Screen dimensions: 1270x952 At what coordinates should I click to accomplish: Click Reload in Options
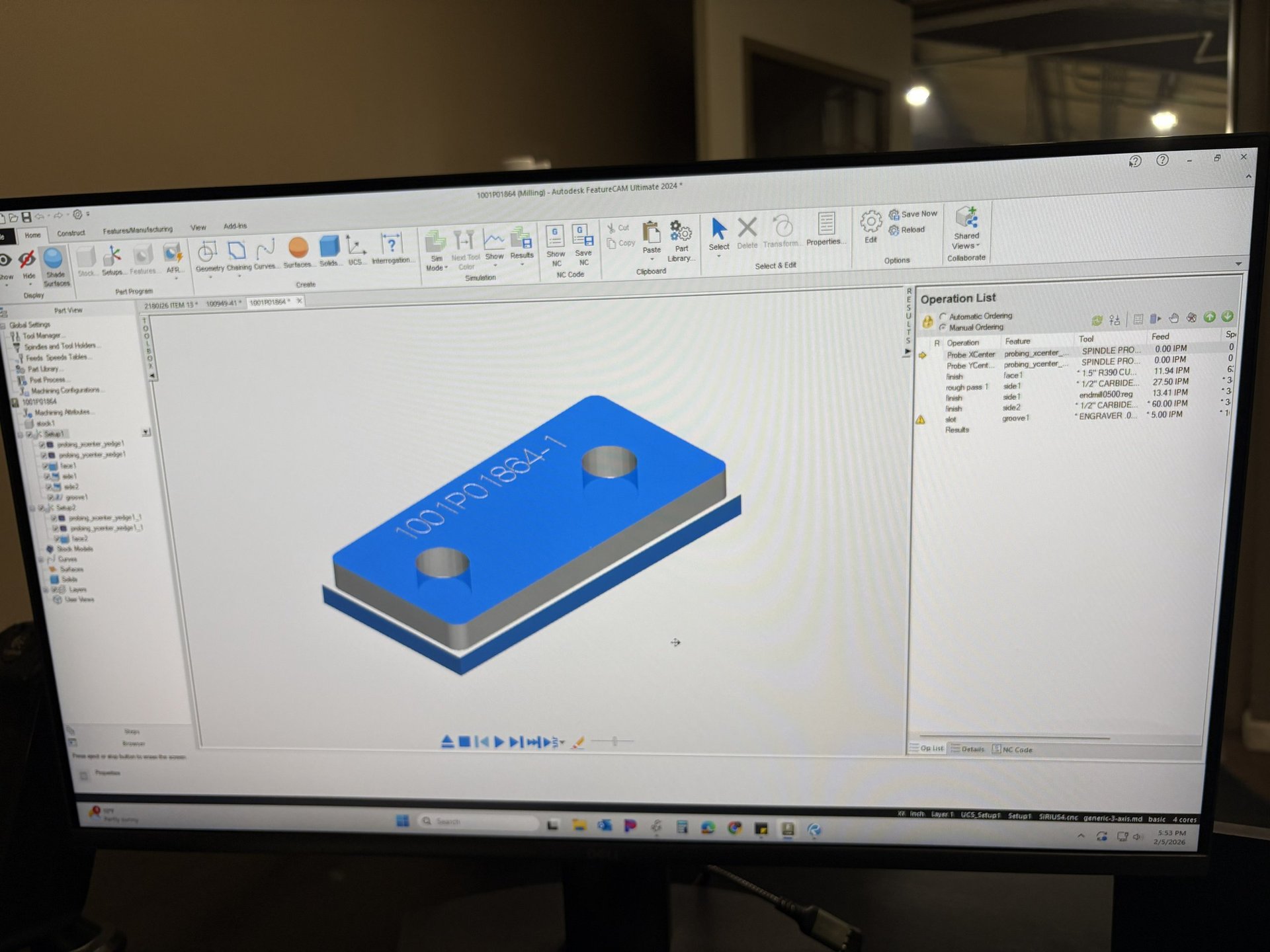(907, 230)
